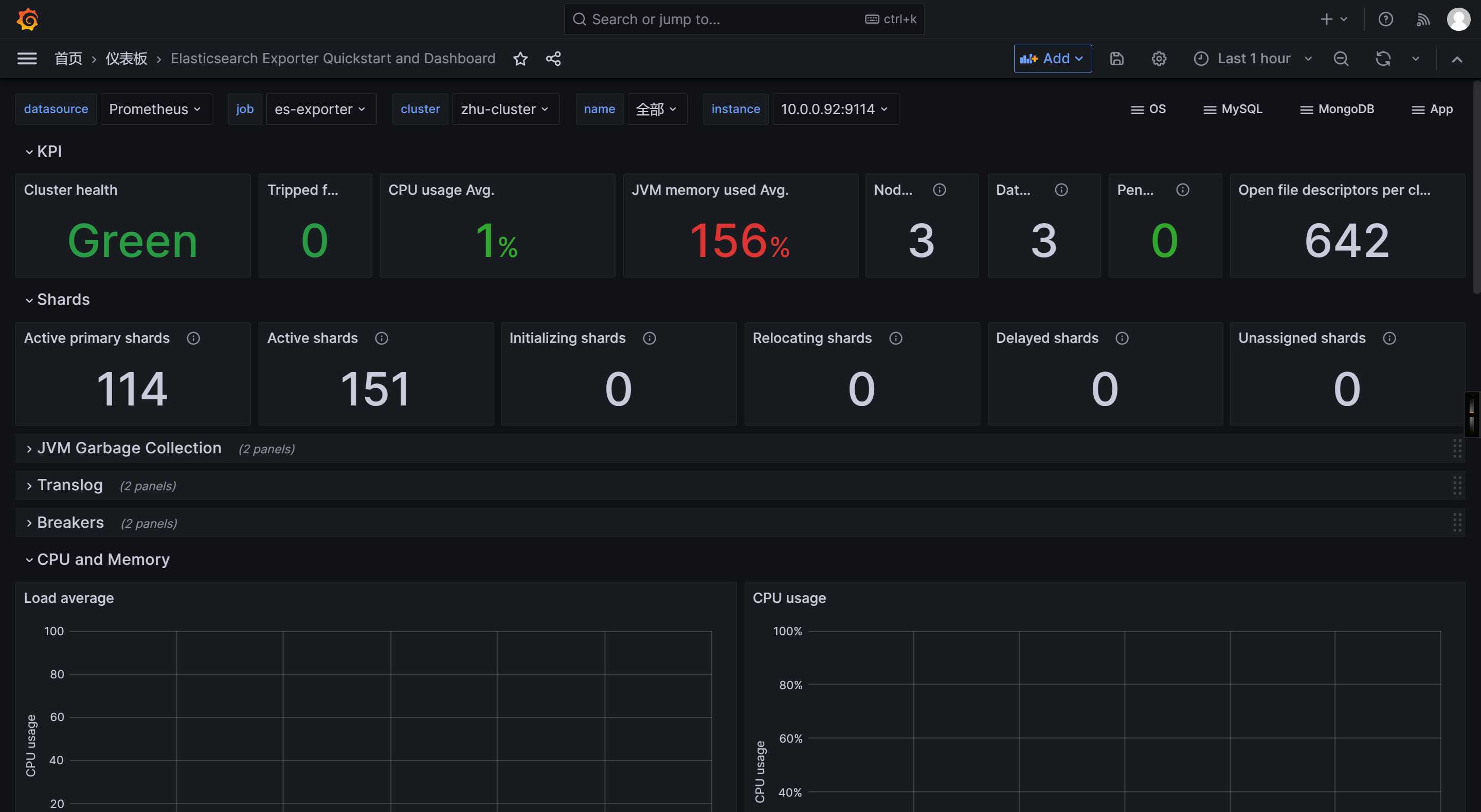
Task: Zoom out the time range
Action: point(1341,59)
